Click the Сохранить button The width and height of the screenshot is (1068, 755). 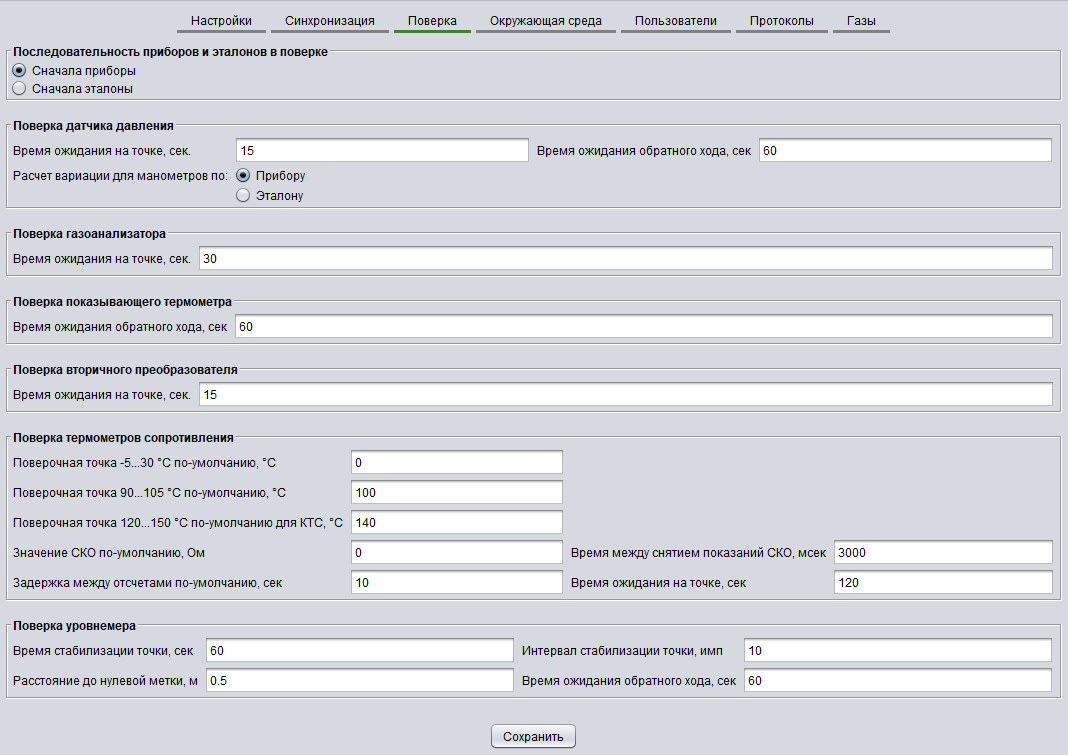click(533, 737)
